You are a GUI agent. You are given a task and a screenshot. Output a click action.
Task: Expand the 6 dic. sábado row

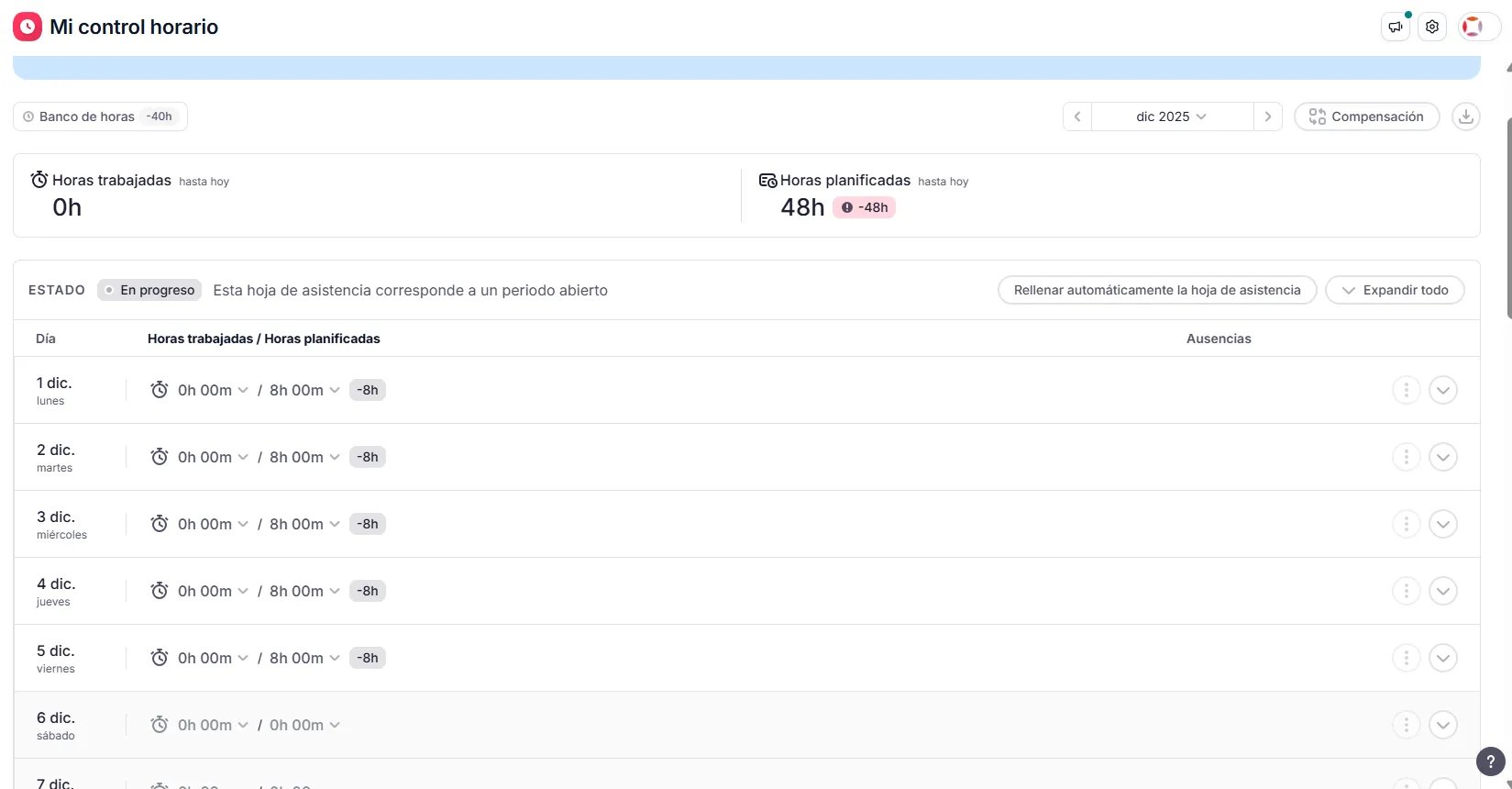(1442, 725)
